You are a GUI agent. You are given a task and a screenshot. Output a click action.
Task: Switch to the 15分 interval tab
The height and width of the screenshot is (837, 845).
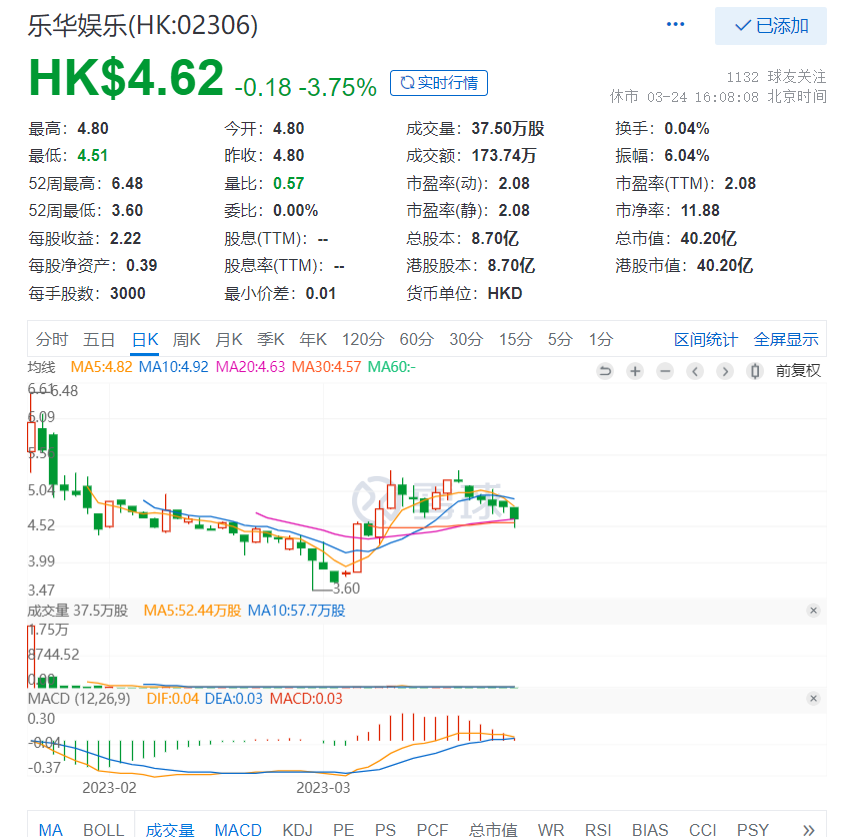coord(515,340)
